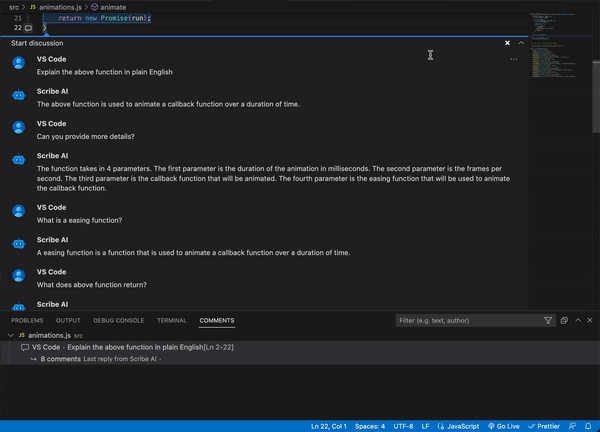Collapse the animations.js comments tree node
This screenshot has width=600, height=432.
[x=11, y=336]
